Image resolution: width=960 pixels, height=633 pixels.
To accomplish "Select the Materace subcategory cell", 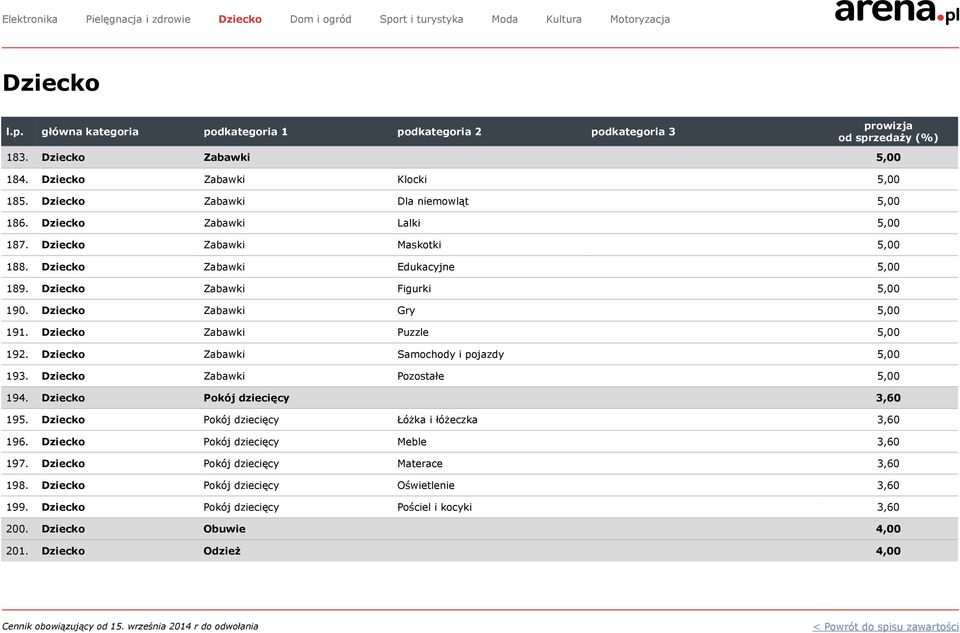I will [x=419, y=463].
